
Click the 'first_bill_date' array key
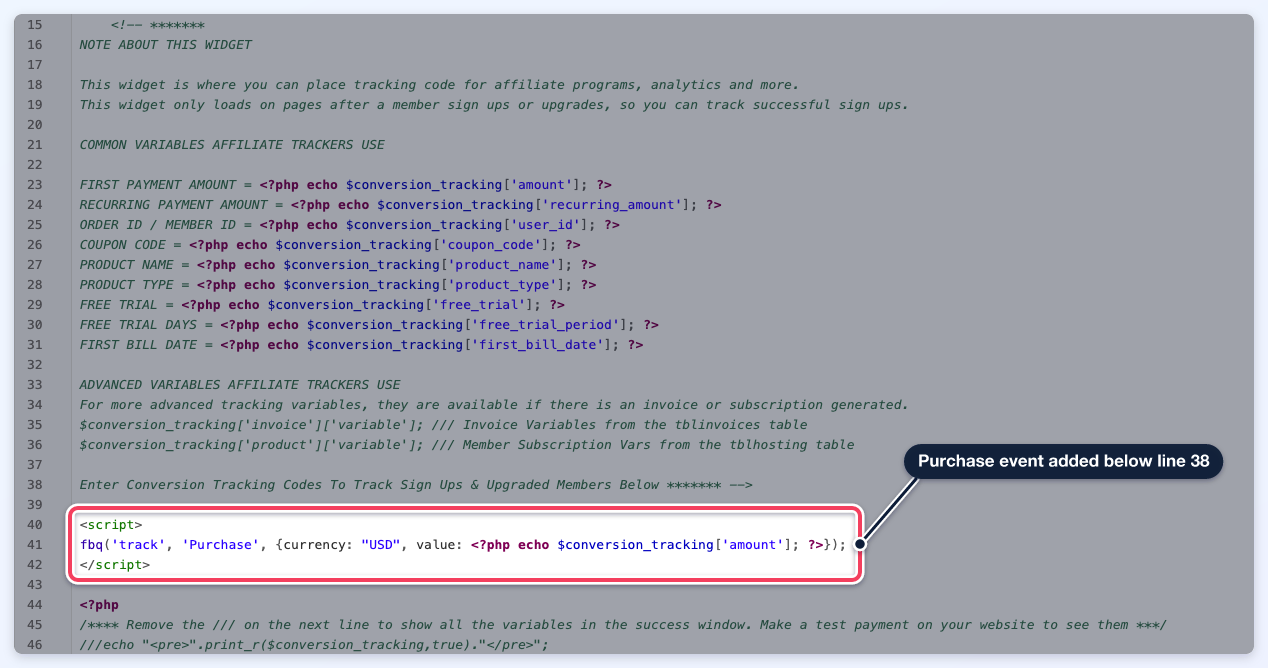pos(537,345)
